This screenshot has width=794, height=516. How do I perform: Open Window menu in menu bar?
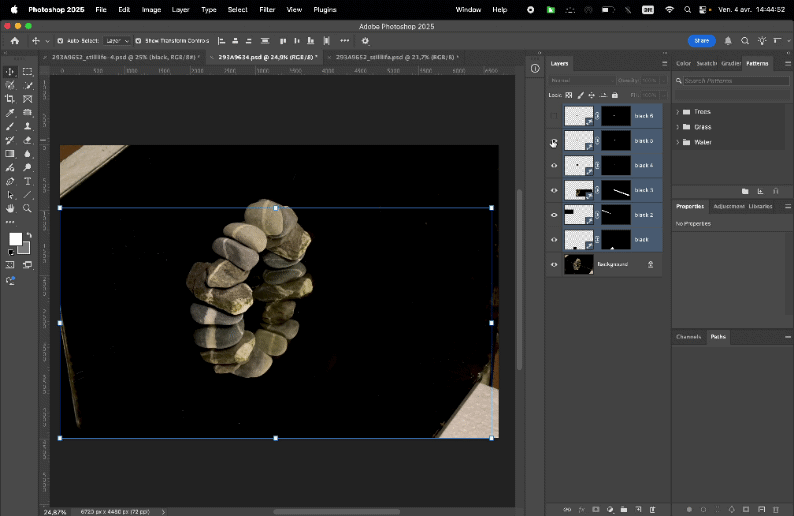tap(468, 10)
